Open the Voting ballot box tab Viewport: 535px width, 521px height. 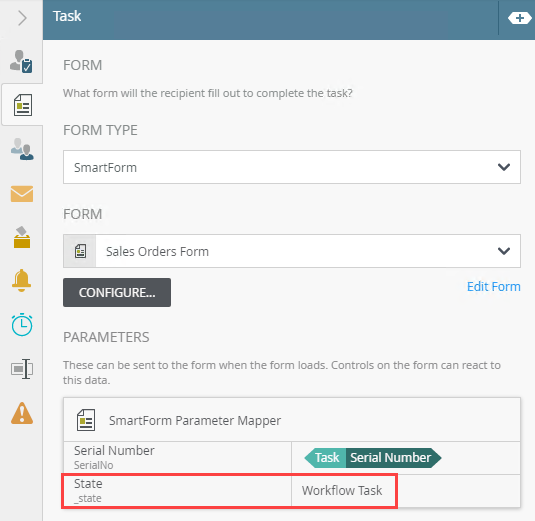(x=22, y=237)
